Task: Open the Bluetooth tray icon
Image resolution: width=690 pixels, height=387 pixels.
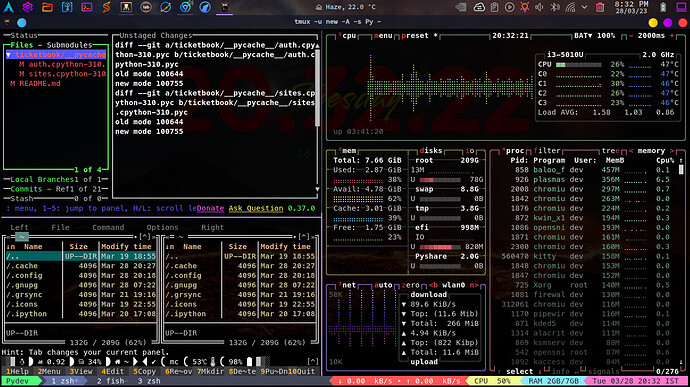Action: pyautogui.click(x=555, y=7)
